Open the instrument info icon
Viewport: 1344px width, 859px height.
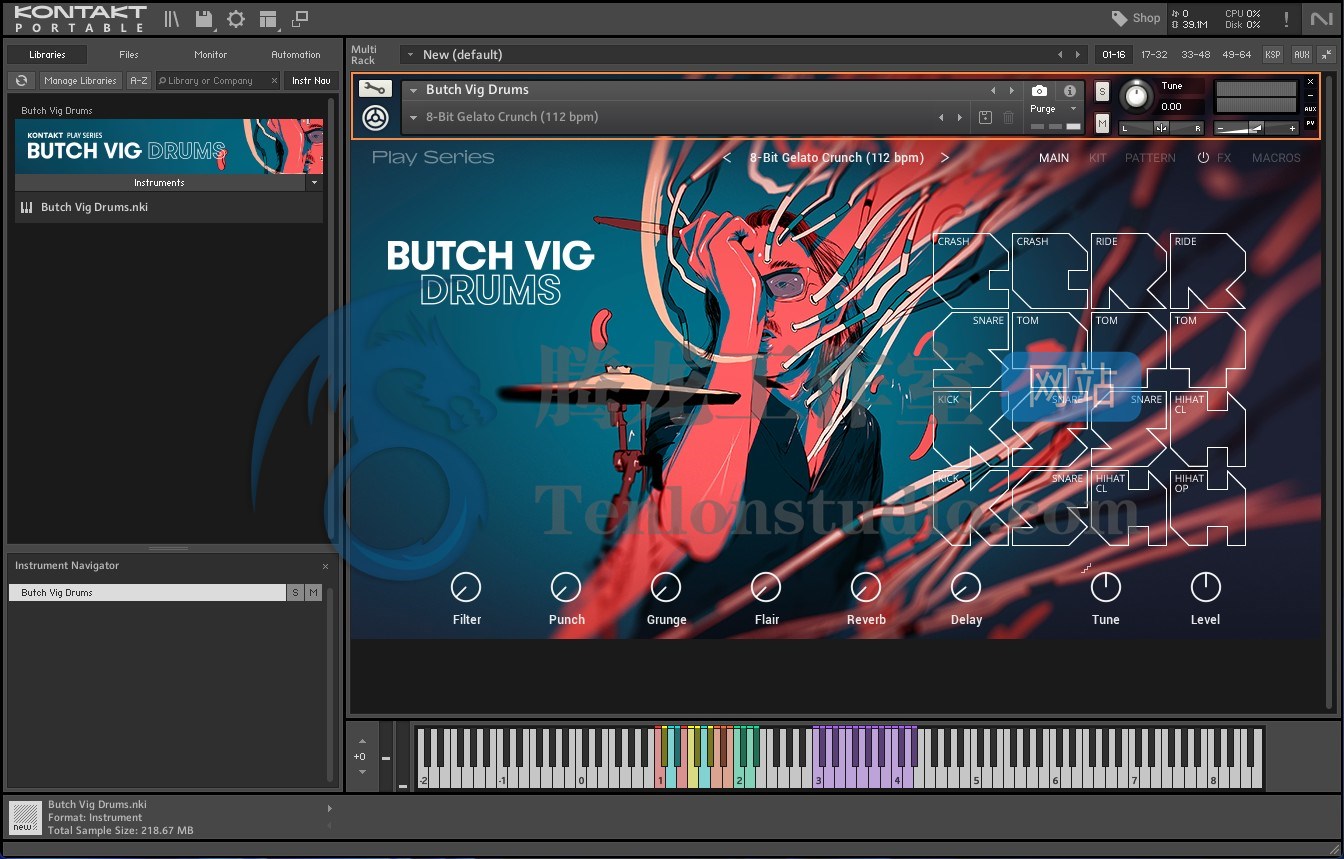(x=1069, y=91)
